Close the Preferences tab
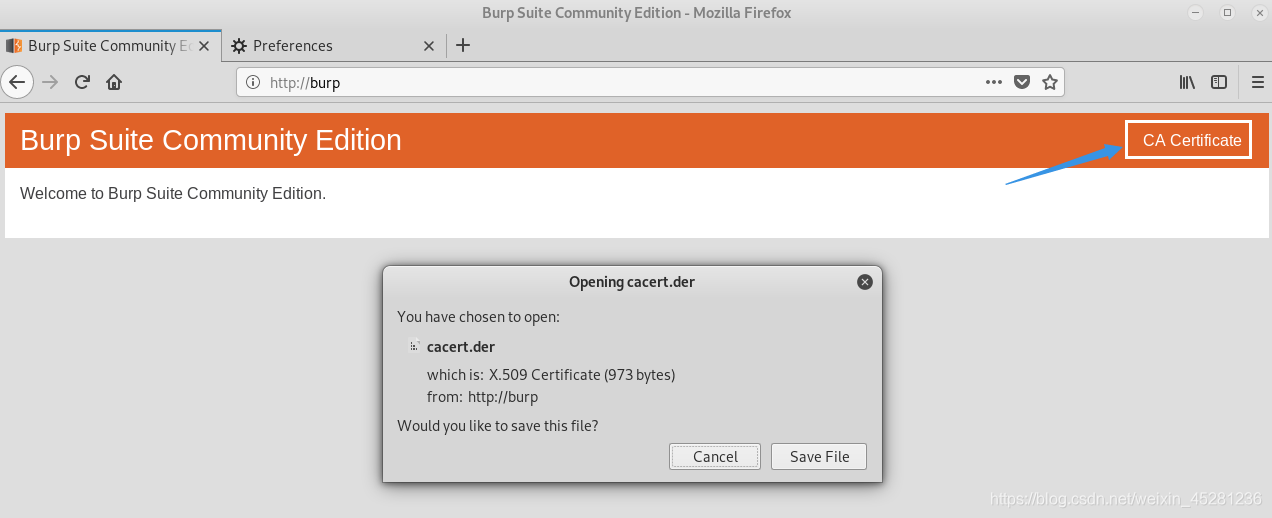 click(429, 46)
